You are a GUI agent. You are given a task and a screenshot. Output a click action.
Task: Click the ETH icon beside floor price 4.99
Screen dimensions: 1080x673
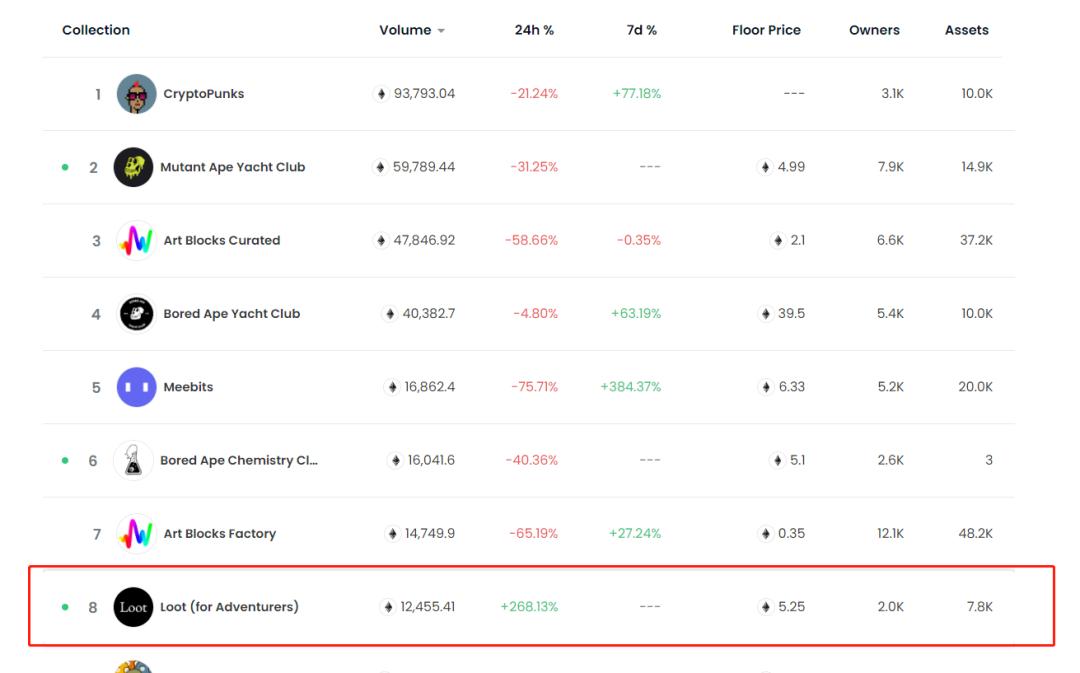point(765,167)
